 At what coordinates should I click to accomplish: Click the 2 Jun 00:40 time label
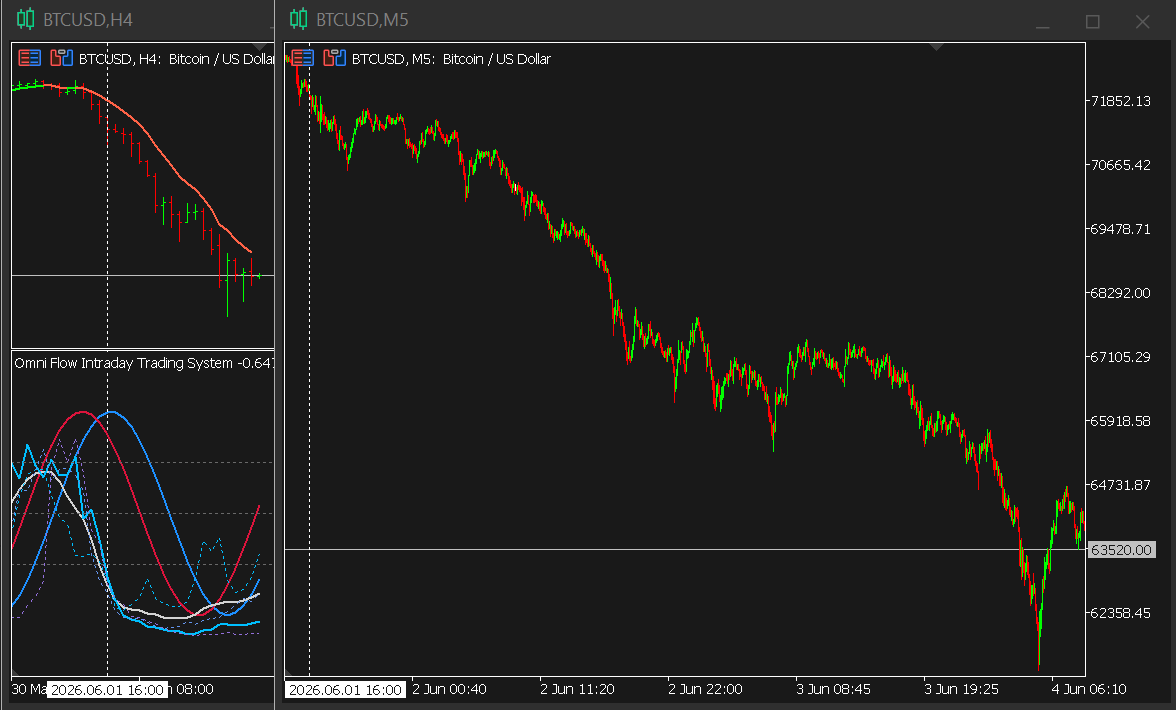tap(449, 689)
